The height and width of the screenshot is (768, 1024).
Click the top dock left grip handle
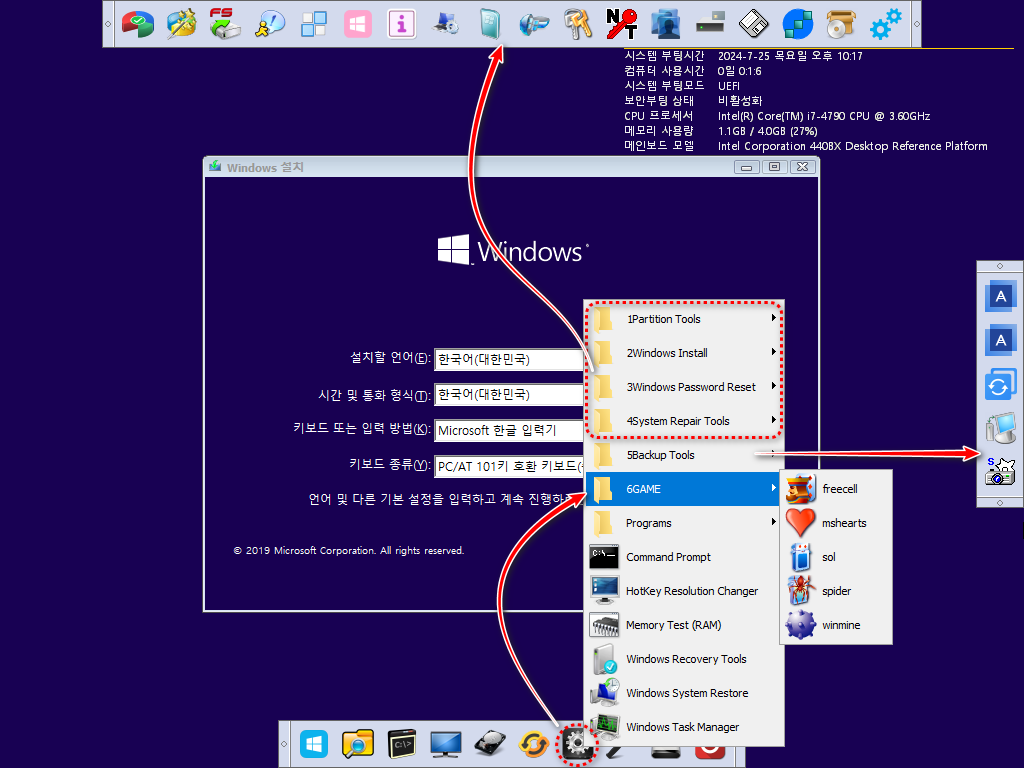click(108, 24)
